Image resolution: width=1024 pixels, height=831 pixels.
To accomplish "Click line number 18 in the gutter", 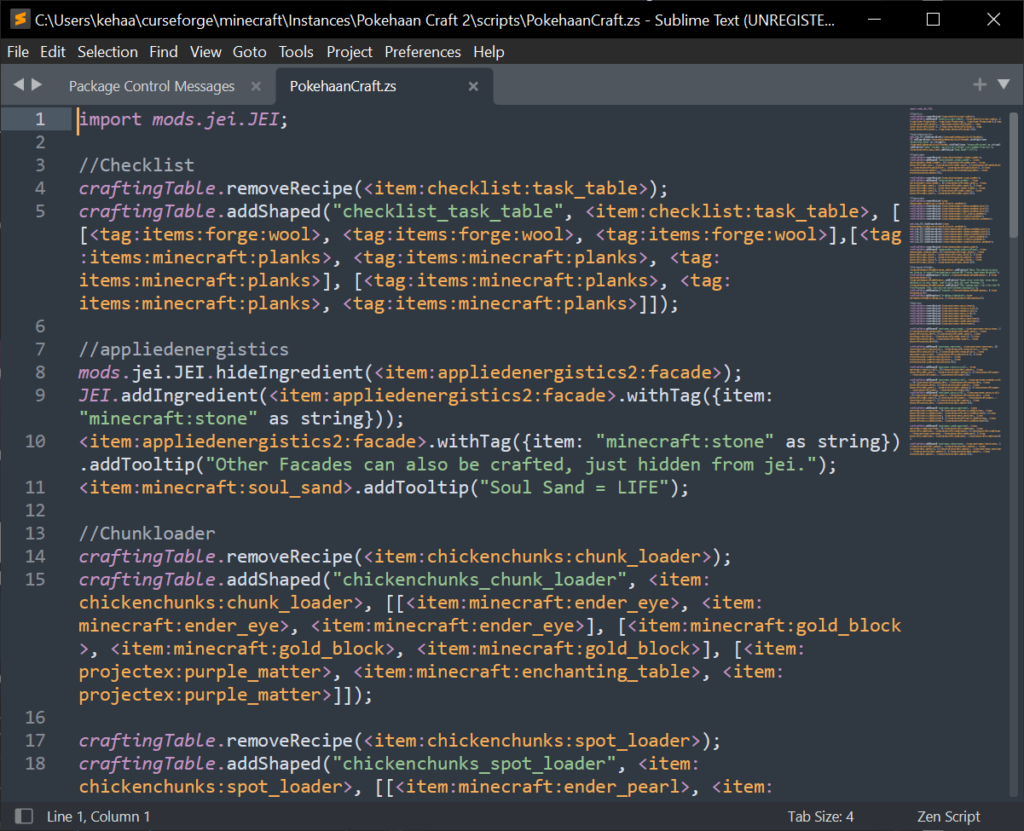I will point(35,764).
